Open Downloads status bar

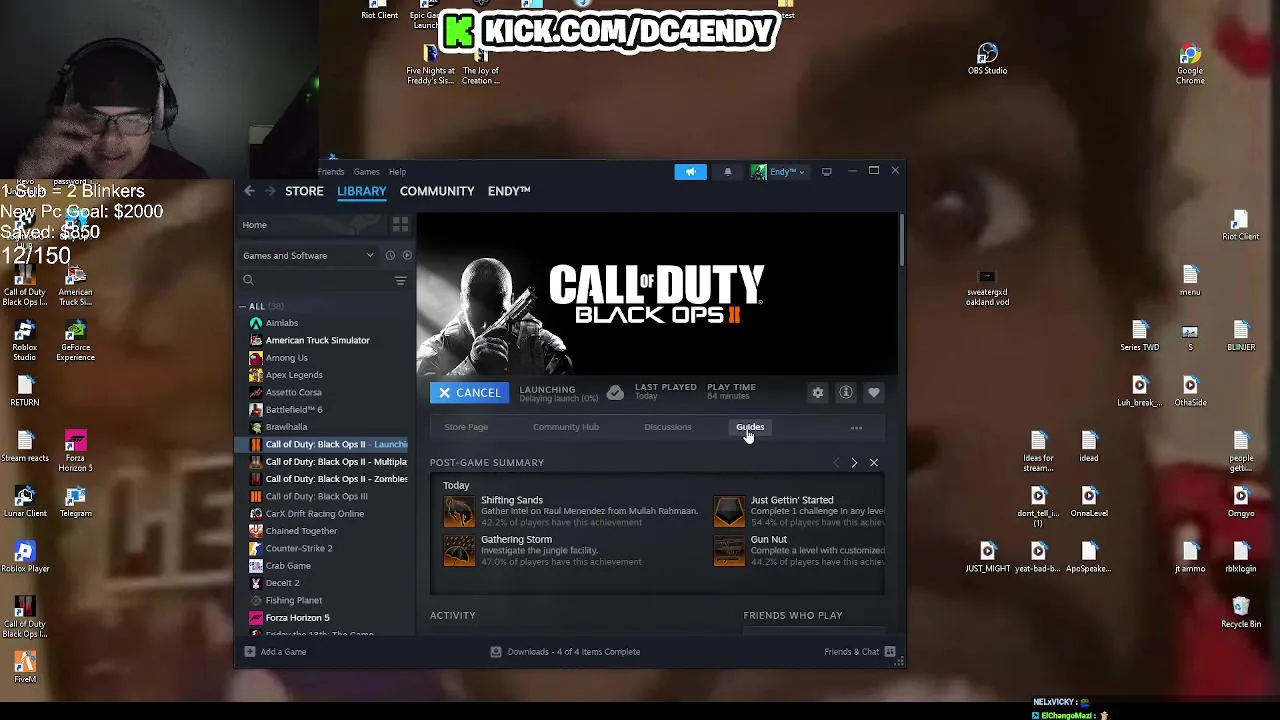[x=565, y=652]
